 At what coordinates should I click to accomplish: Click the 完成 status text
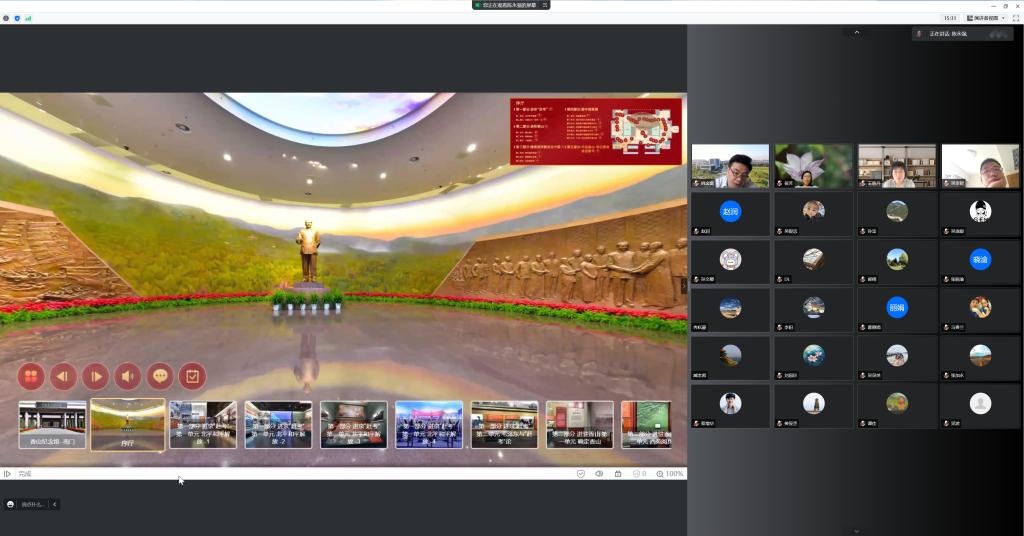pos(25,474)
